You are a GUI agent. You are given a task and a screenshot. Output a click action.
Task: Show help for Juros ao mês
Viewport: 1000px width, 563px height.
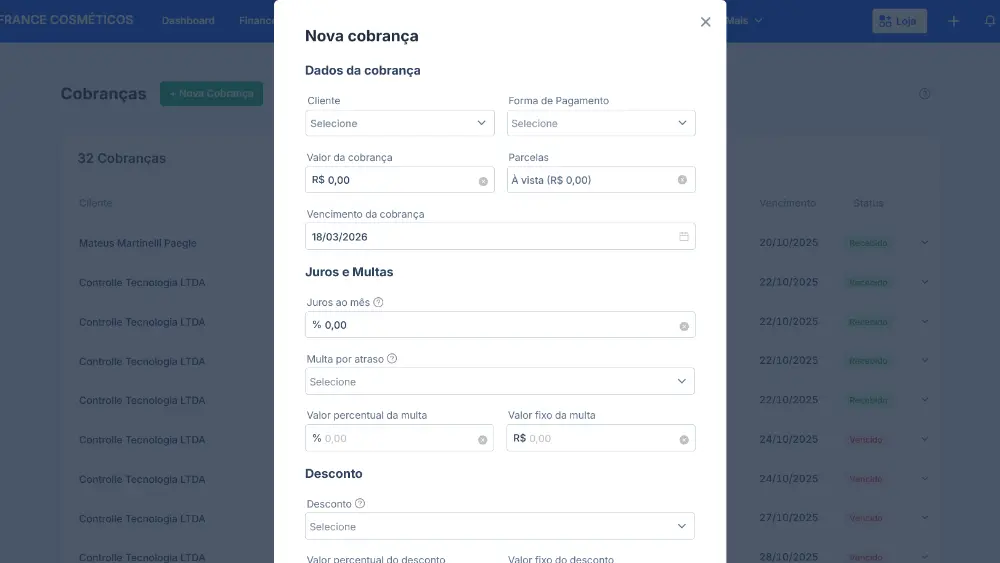(x=378, y=302)
